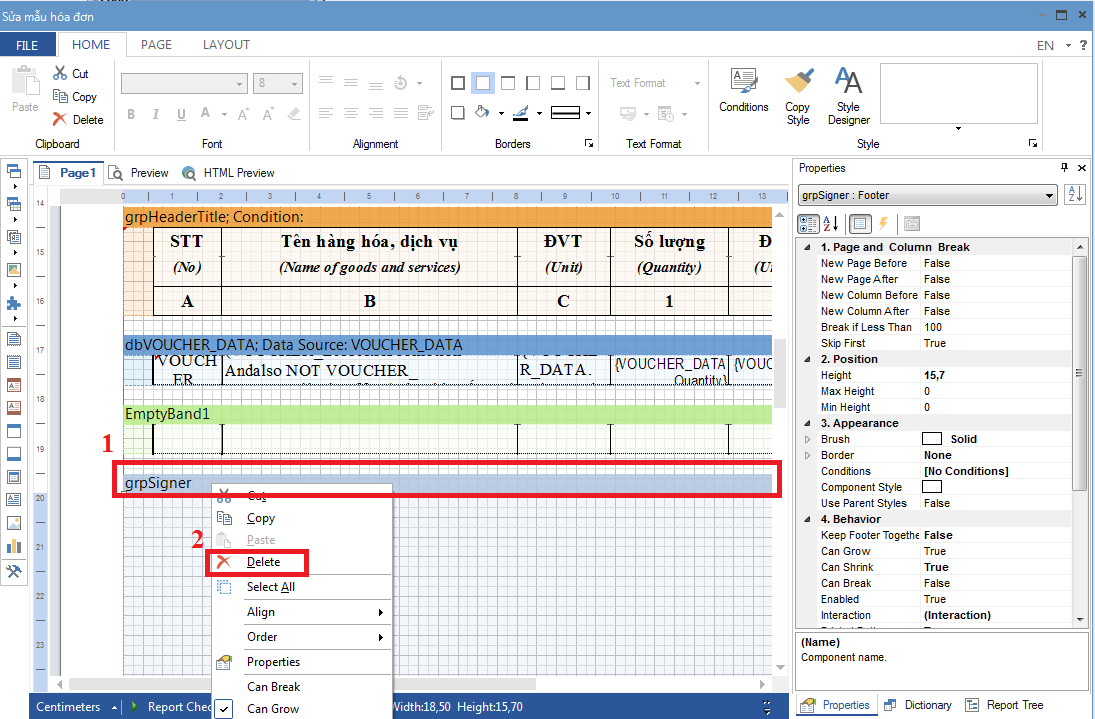Click the Break if Less Than value field
Image resolution: width=1095 pixels, height=719 pixels.
(996, 327)
